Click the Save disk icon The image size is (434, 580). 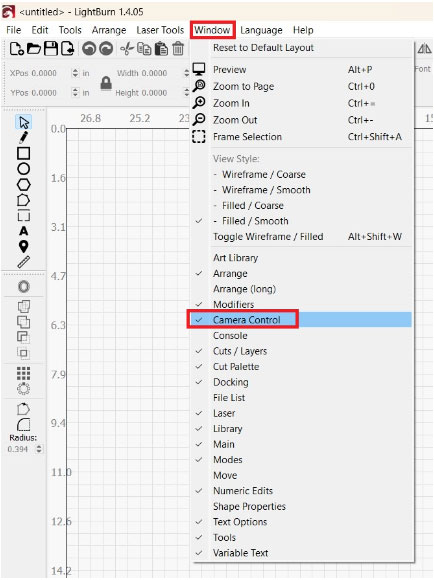pos(51,48)
